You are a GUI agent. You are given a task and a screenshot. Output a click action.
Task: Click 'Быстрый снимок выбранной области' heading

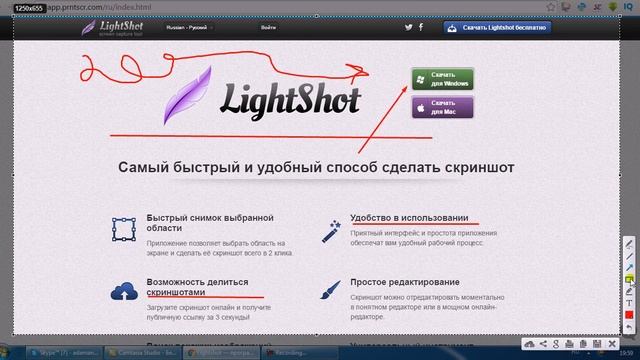210,223
